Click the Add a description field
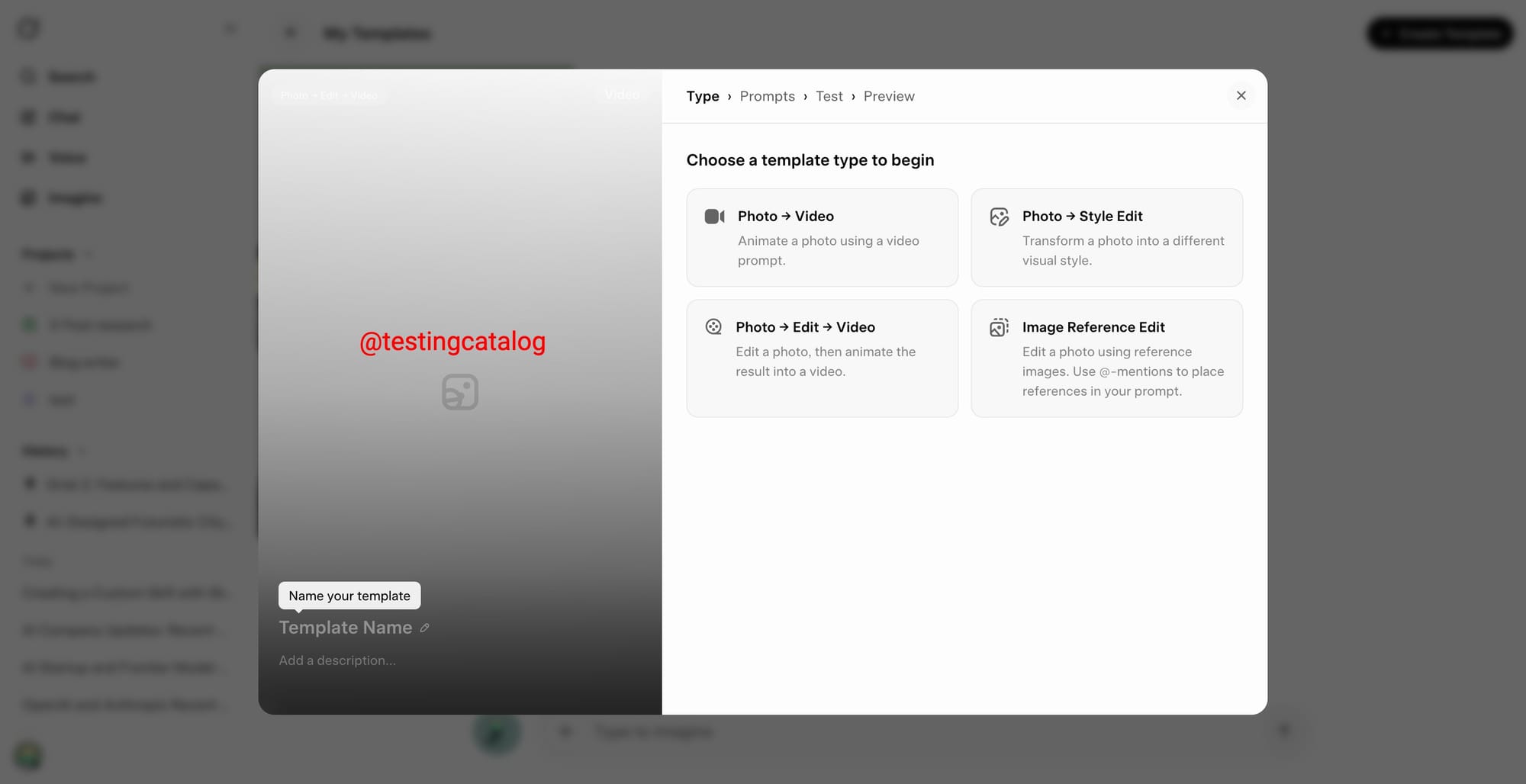Image resolution: width=1526 pixels, height=784 pixels. pos(338,660)
